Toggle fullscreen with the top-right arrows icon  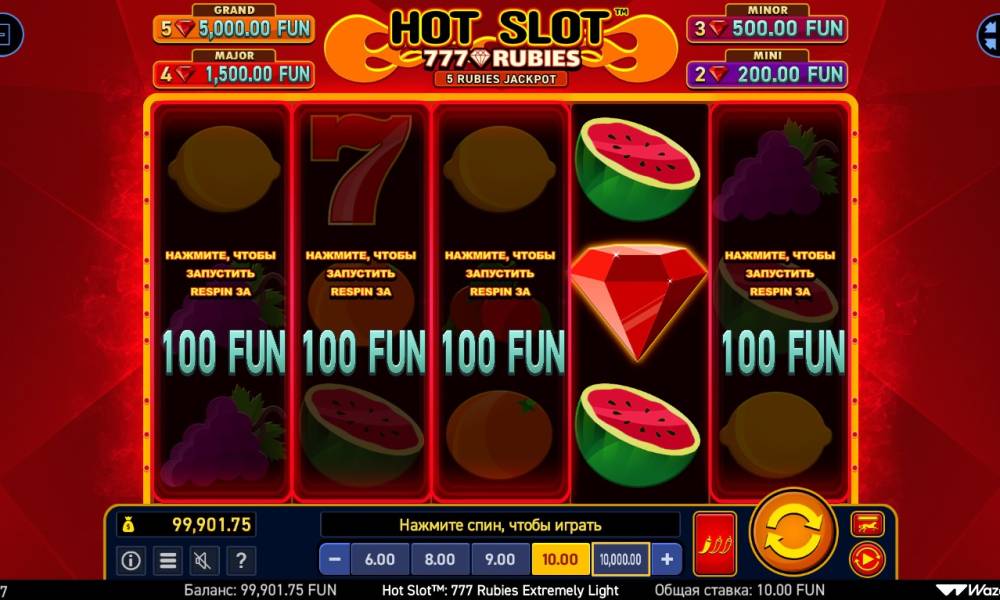(990, 34)
